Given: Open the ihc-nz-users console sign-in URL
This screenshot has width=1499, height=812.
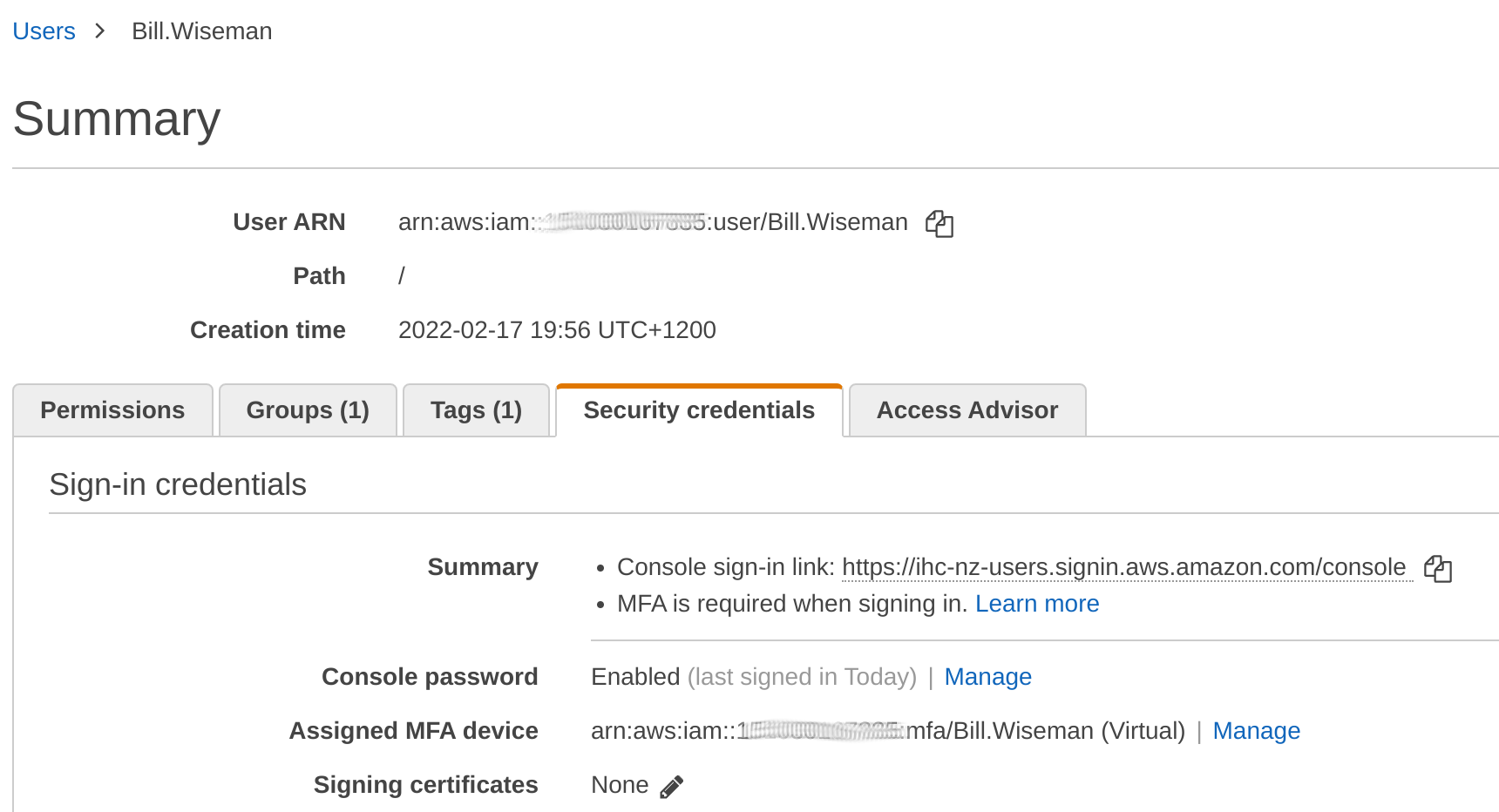Looking at the screenshot, I should [x=1124, y=567].
